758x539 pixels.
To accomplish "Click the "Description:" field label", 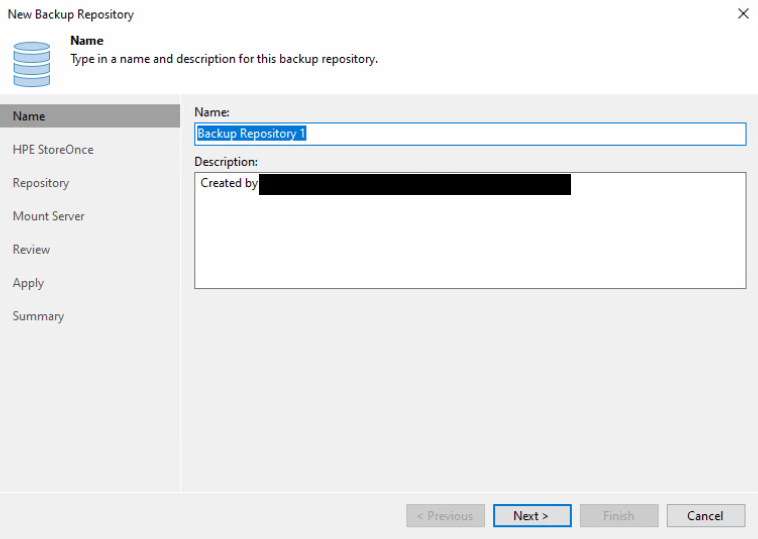I will pyautogui.click(x=226, y=161).
